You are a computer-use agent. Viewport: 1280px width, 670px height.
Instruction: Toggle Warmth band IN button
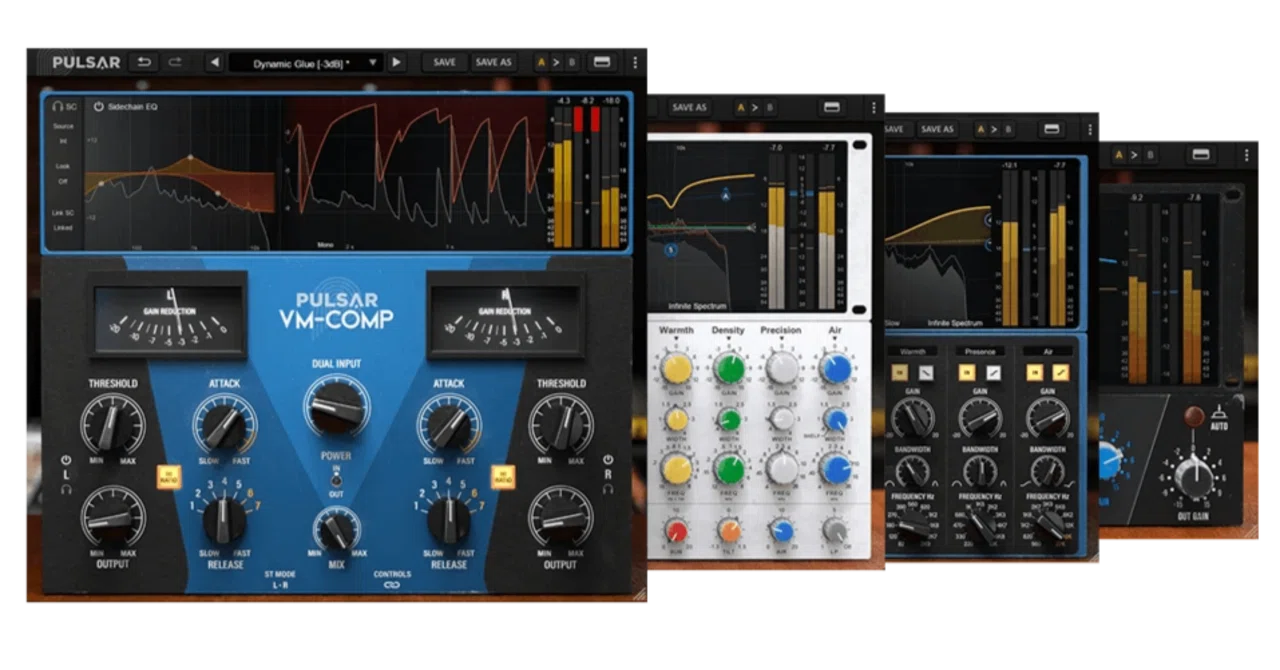pos(900,372)
